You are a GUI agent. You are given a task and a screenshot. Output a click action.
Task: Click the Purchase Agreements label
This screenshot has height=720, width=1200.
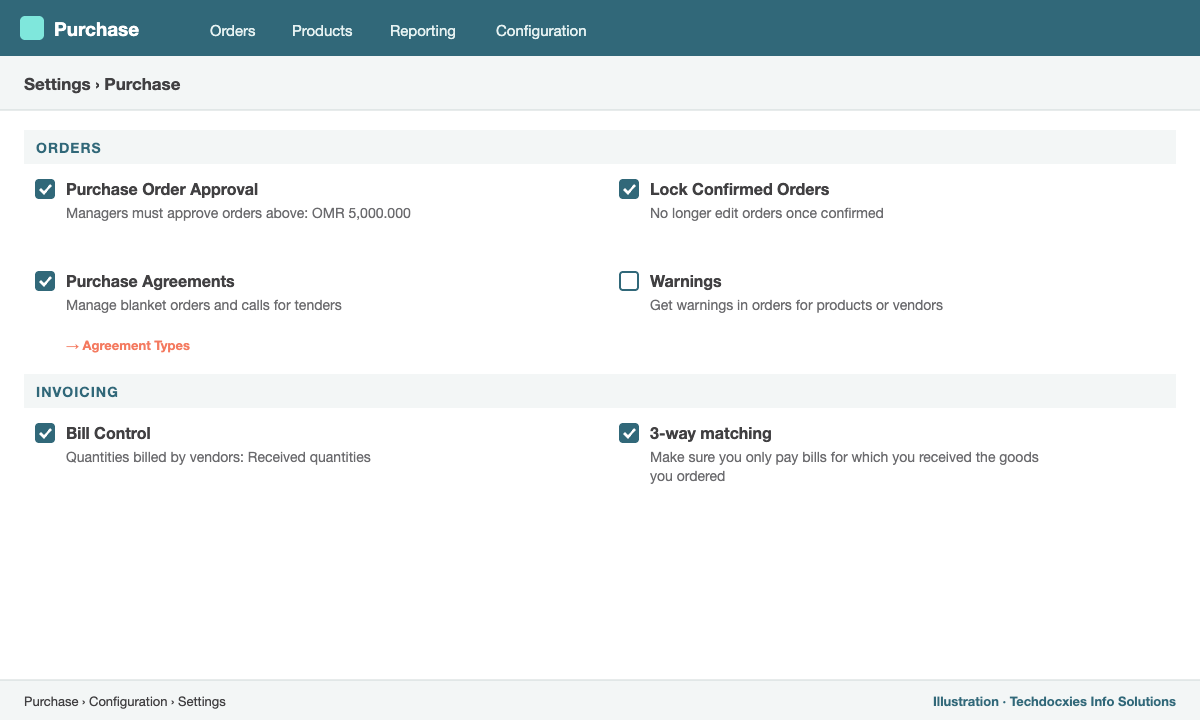pos(150,281)
